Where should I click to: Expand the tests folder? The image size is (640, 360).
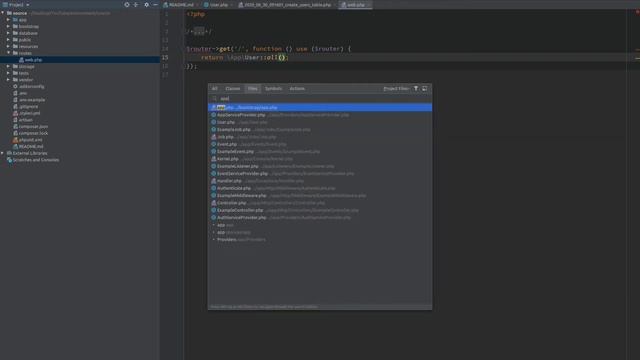tap(9, 73)
